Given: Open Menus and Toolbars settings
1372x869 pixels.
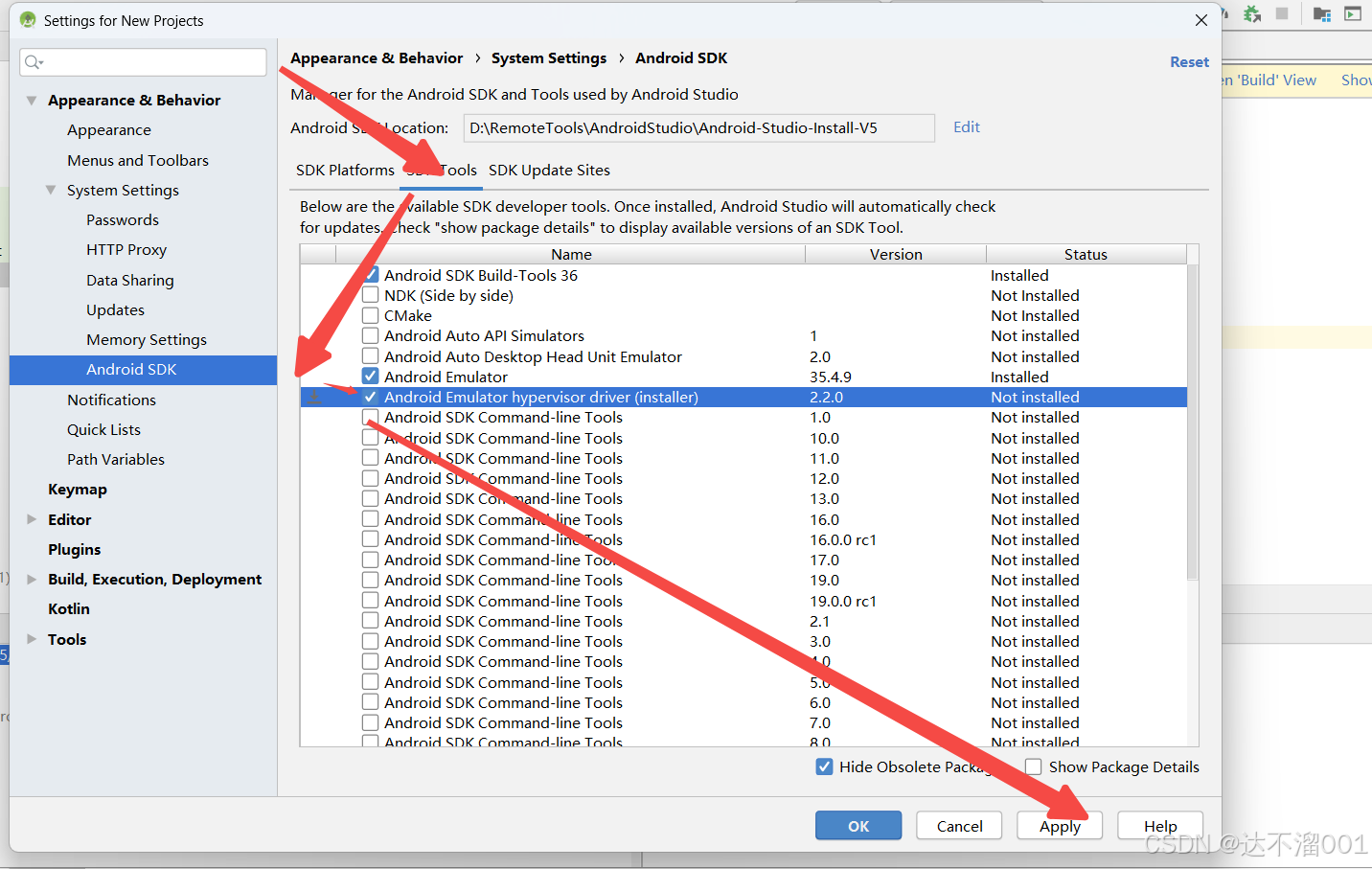Looking at the screenshot, I should click(138, 160).
